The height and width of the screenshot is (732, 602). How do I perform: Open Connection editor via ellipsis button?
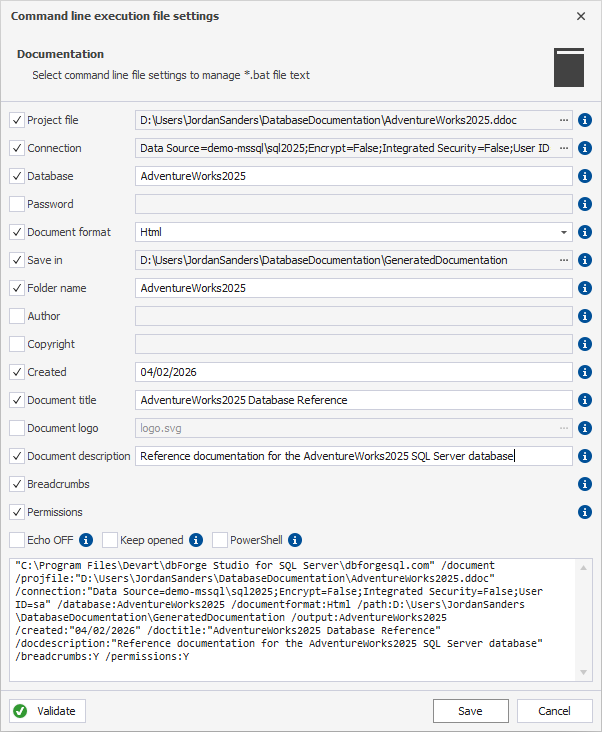(564, 148)
